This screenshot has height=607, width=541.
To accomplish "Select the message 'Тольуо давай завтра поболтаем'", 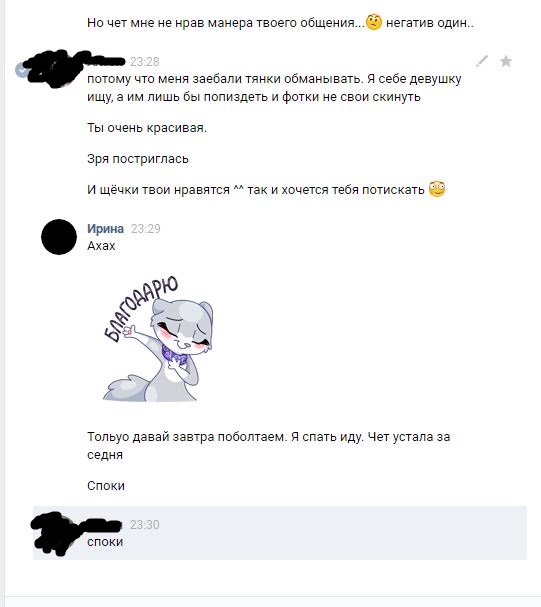I will pos(269,445).
